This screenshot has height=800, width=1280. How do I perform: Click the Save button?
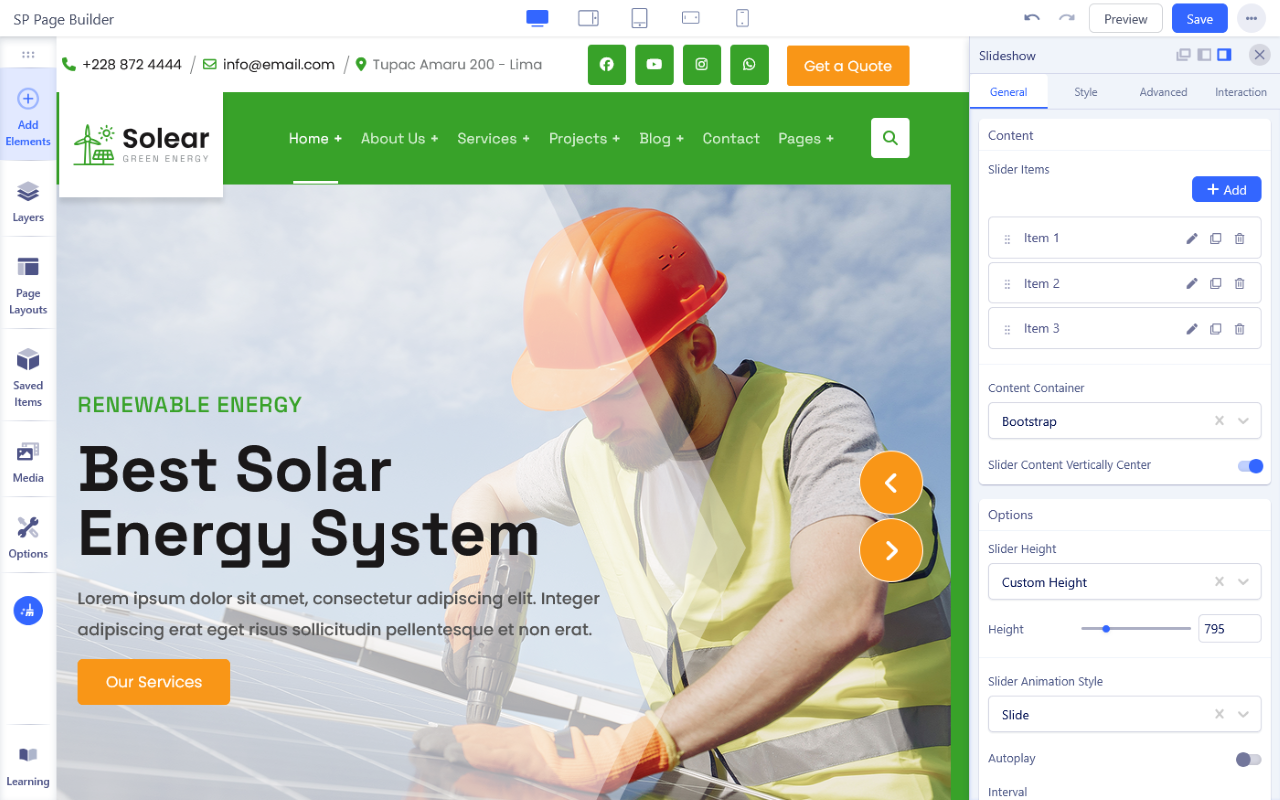pos(1199,19)
